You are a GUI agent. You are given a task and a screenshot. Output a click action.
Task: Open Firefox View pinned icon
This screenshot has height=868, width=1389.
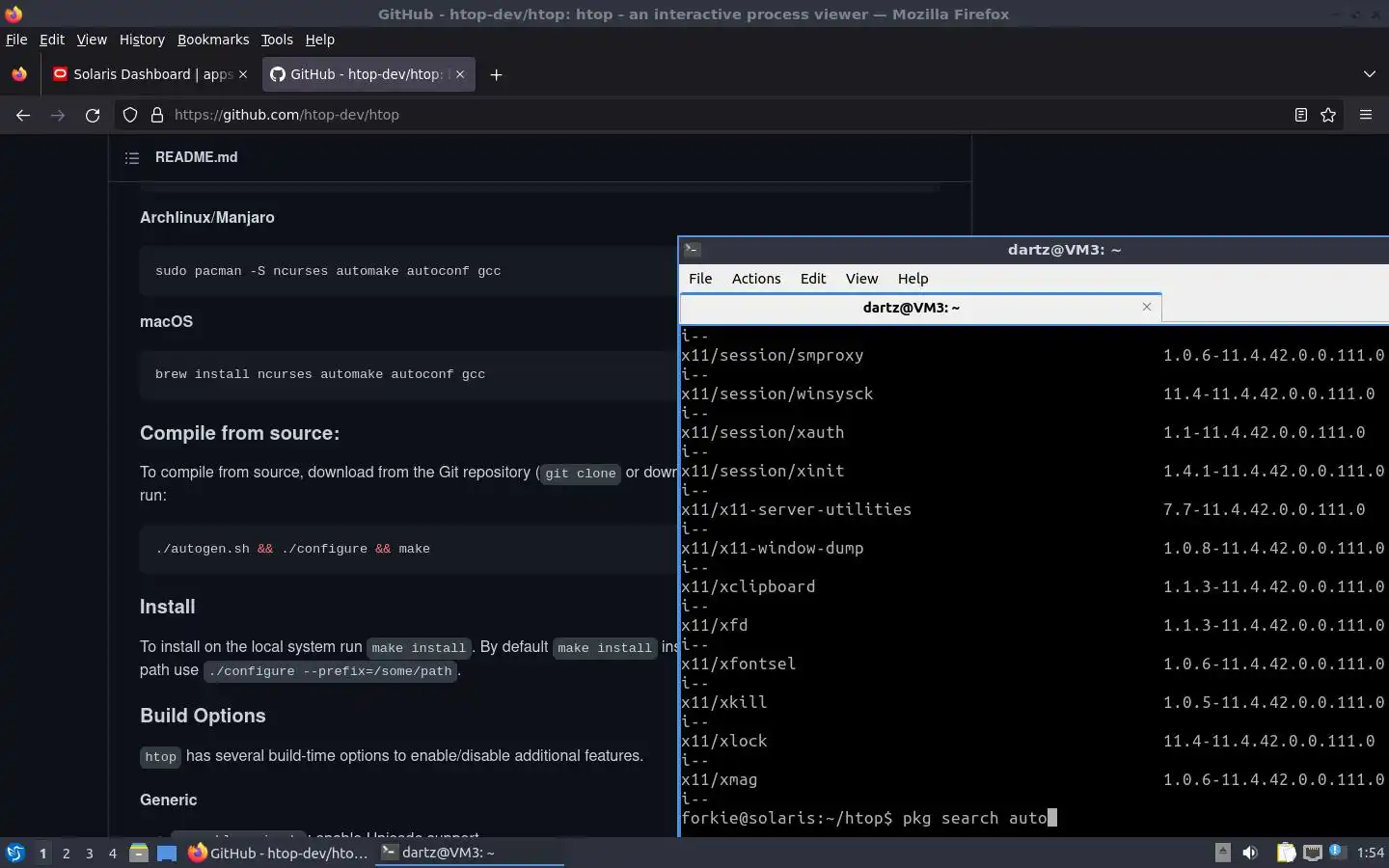(x=19, y=74)
